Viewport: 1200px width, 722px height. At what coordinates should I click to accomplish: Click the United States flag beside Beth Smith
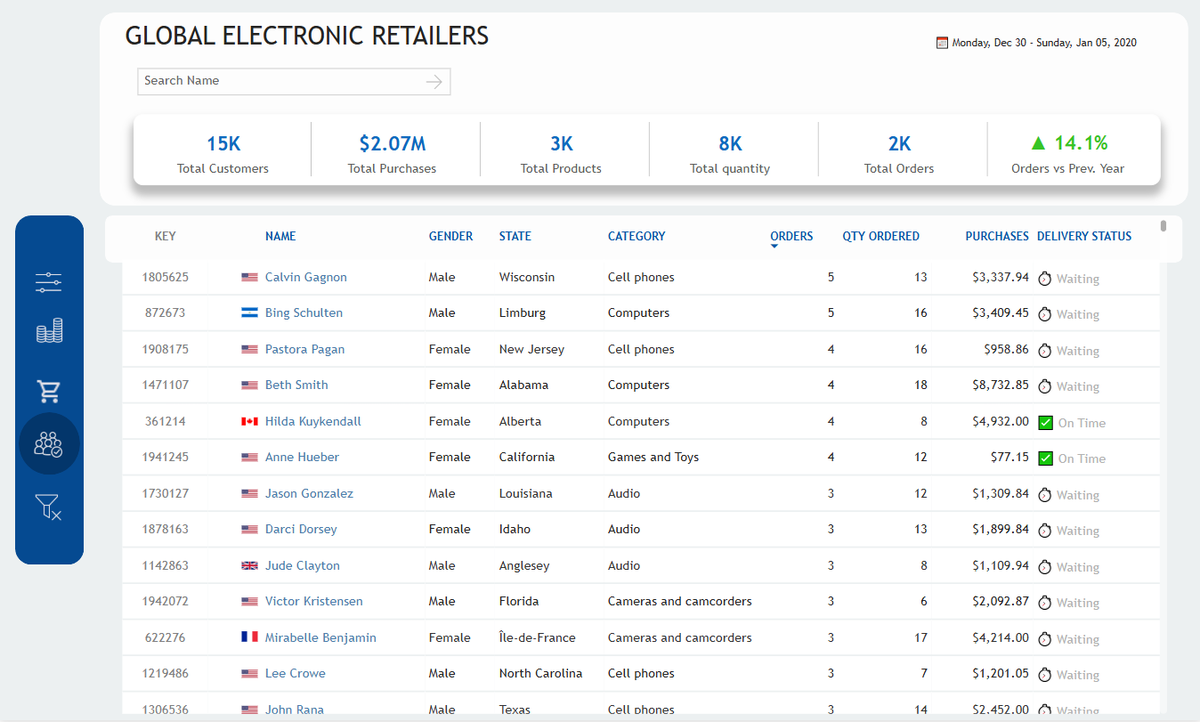tap(250, 385)
